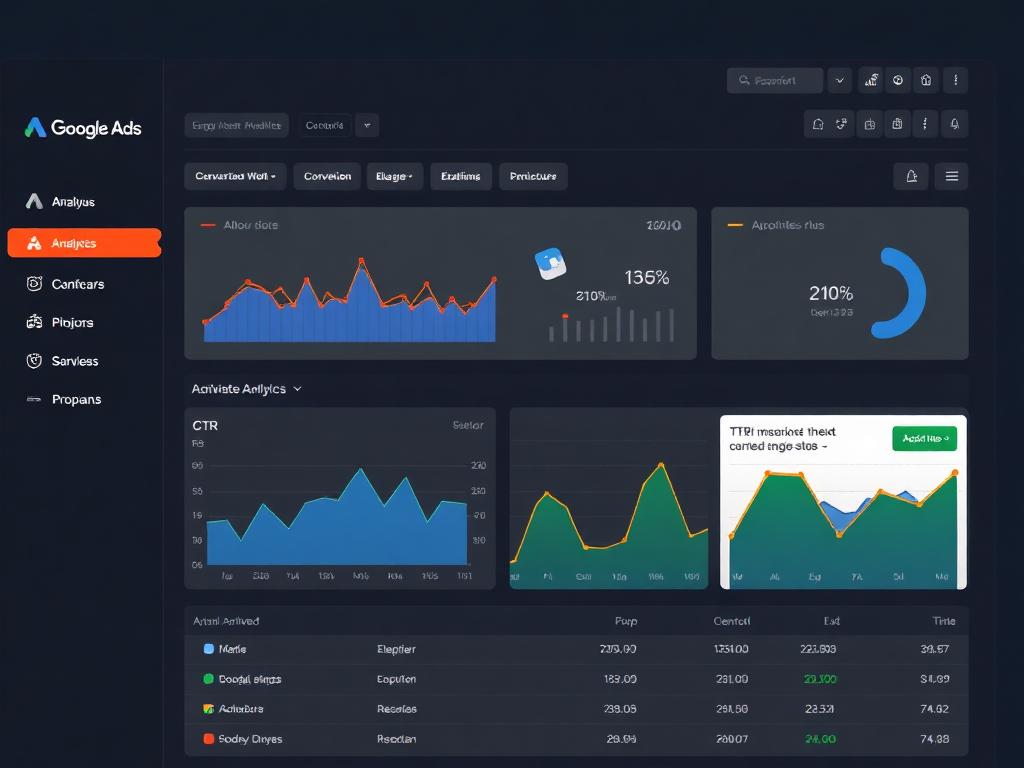Open the Cerverted Wofi dropdown filter

pos(235,176)
